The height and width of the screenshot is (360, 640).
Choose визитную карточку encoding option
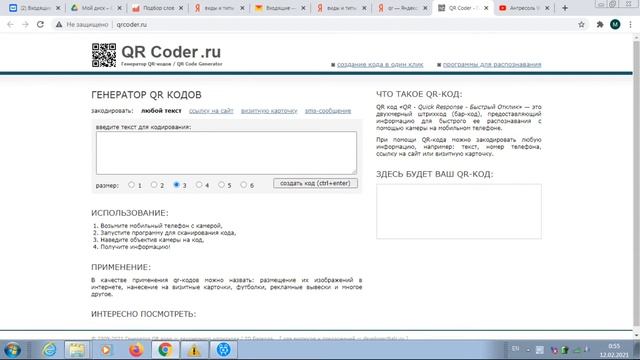[269, 111]
